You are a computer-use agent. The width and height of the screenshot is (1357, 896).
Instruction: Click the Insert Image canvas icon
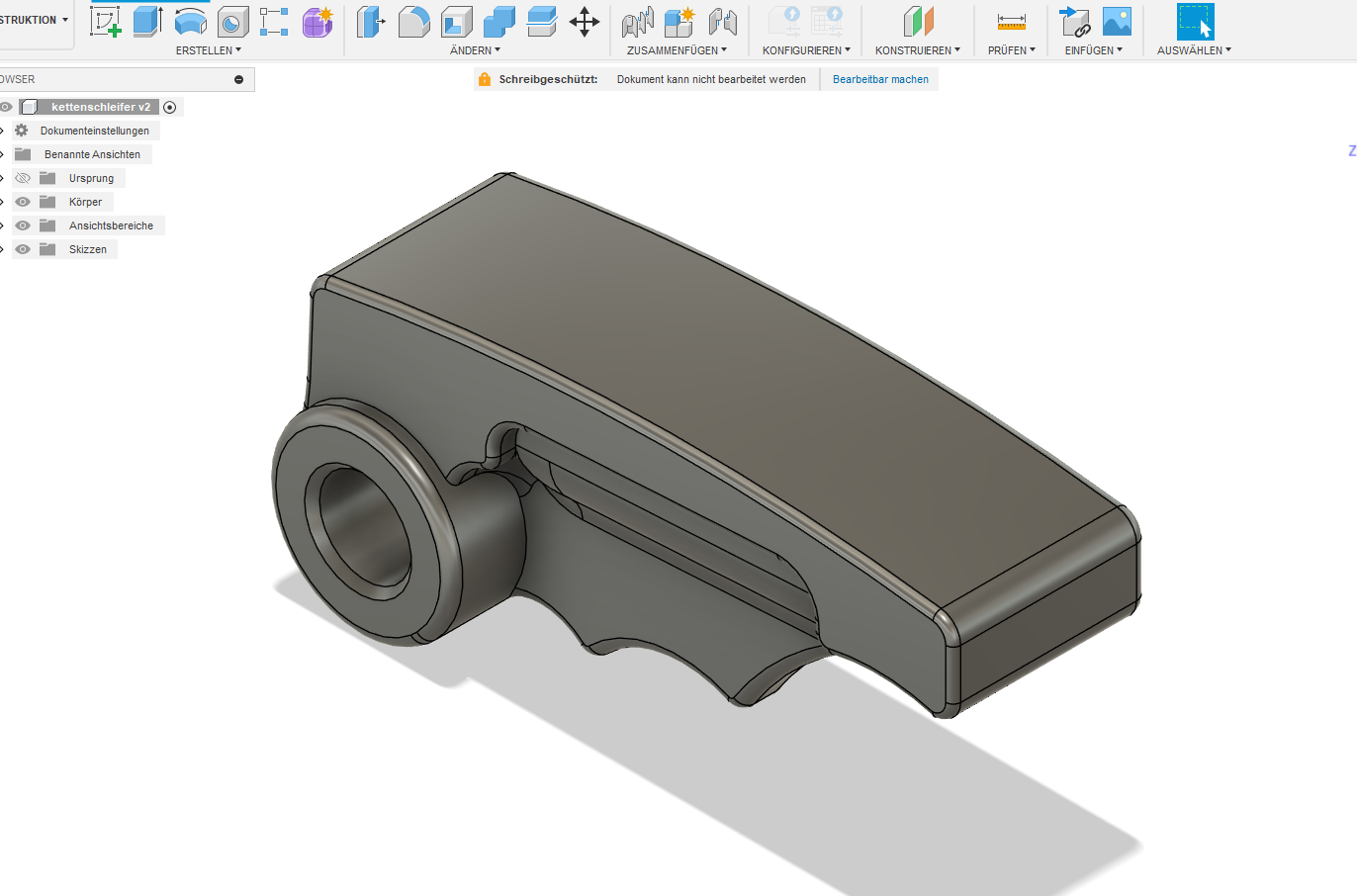[x=1117, y=21]
